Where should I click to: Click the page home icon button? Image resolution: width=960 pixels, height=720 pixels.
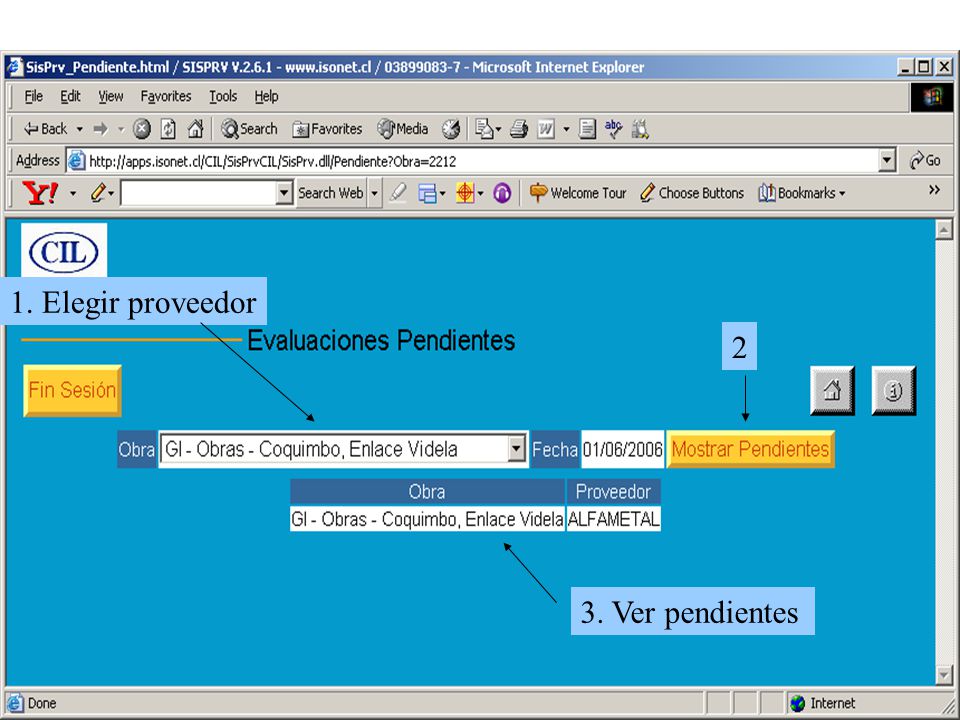pos(832,391)
